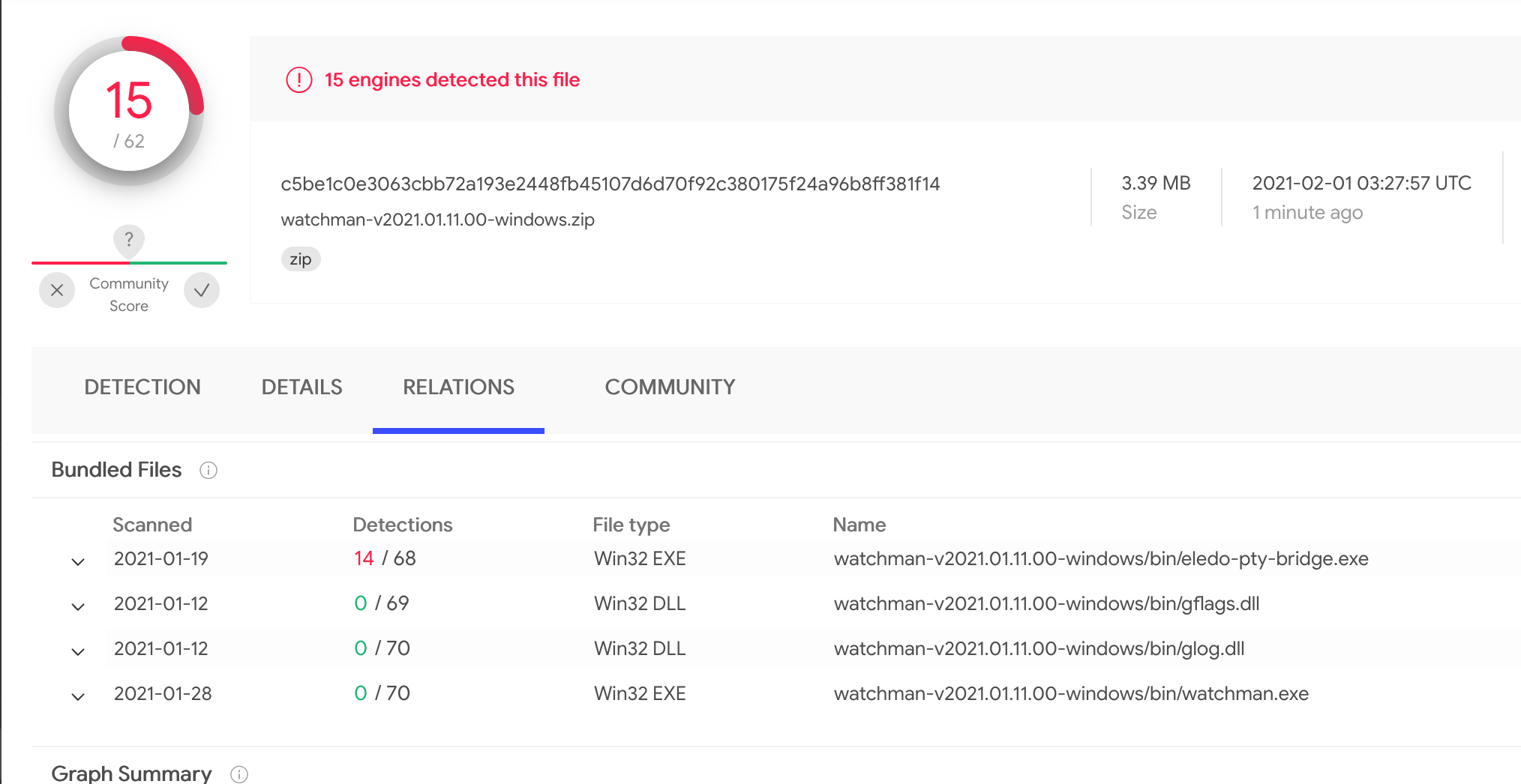This screenshot has height=784, width=1521.
Task: Open the Bundled Files info tooltip
Action: 208,470
